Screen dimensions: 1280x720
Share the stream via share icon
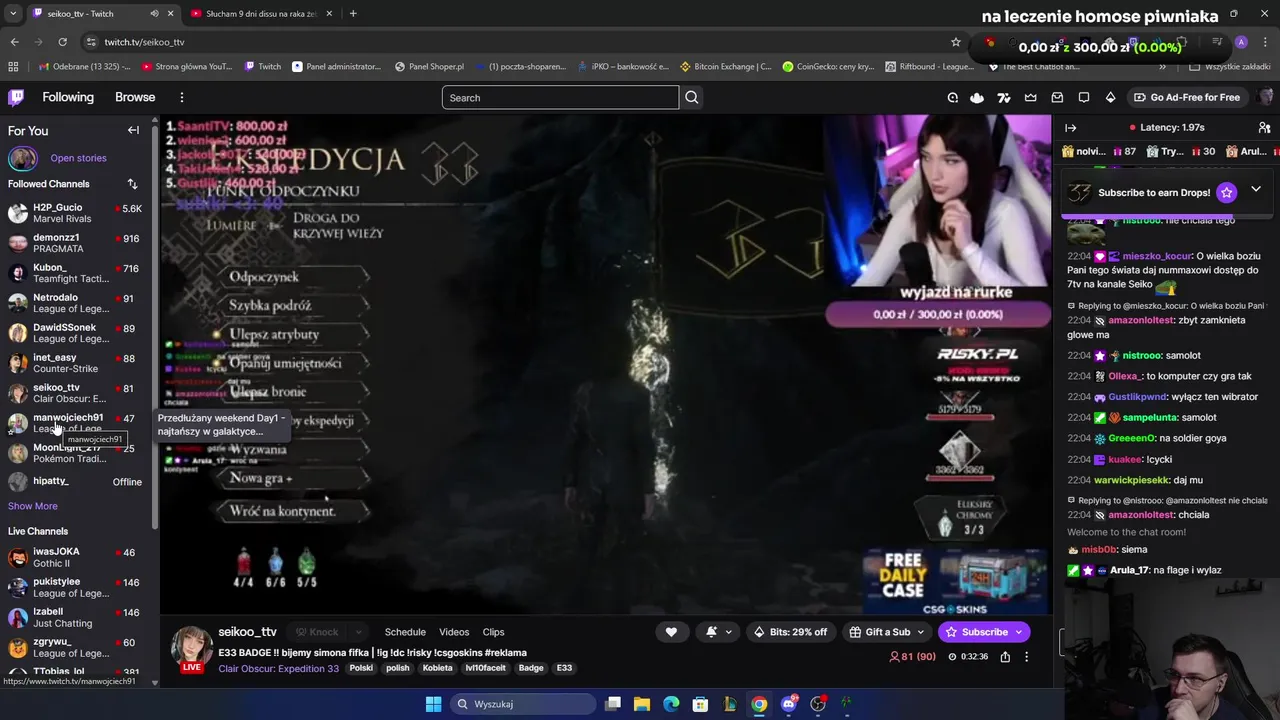click(x=1005, y=657)
